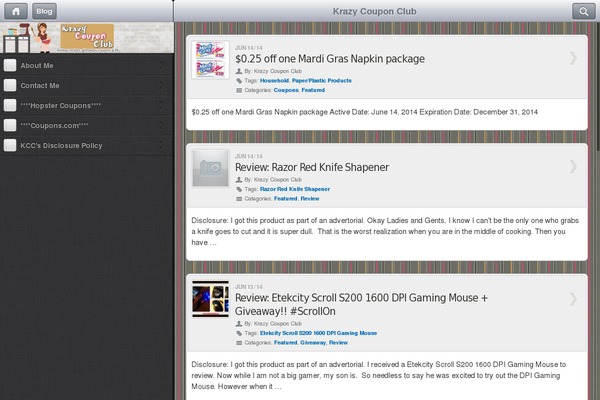Open the Review: Razor Red Knife Shapener title

pos(312,167)
